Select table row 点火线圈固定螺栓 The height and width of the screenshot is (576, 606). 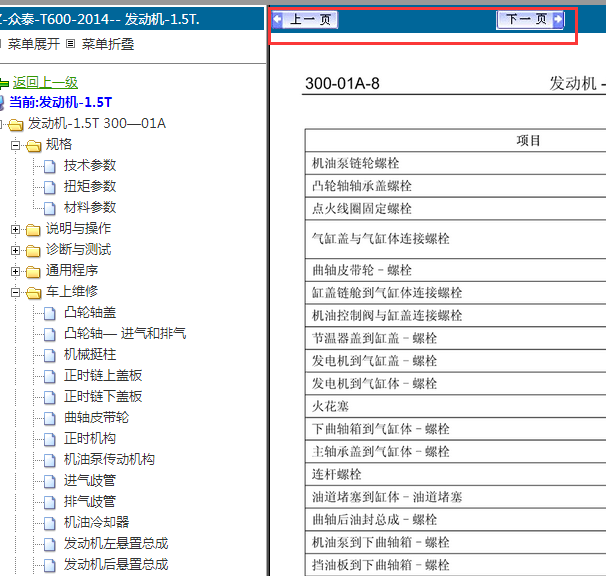point(456,209)
